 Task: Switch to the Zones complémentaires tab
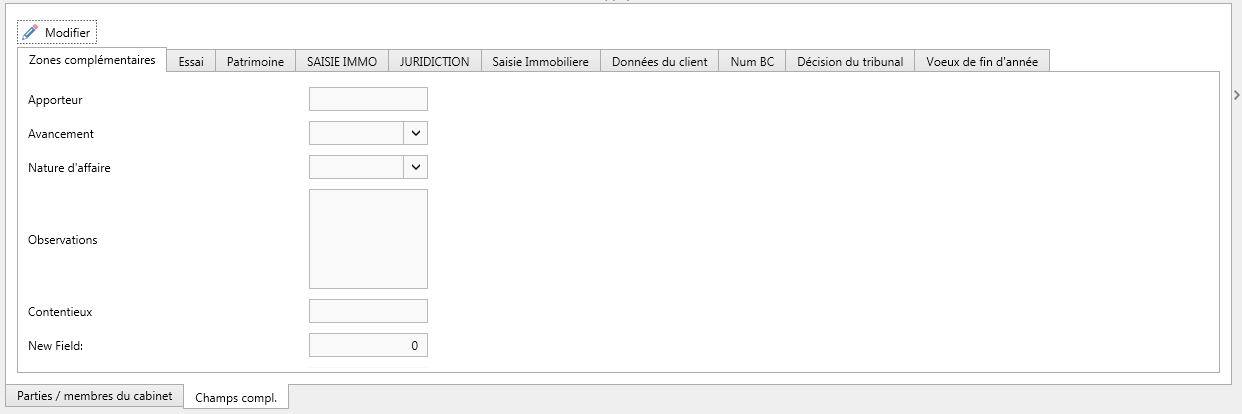tap(92, 60)
